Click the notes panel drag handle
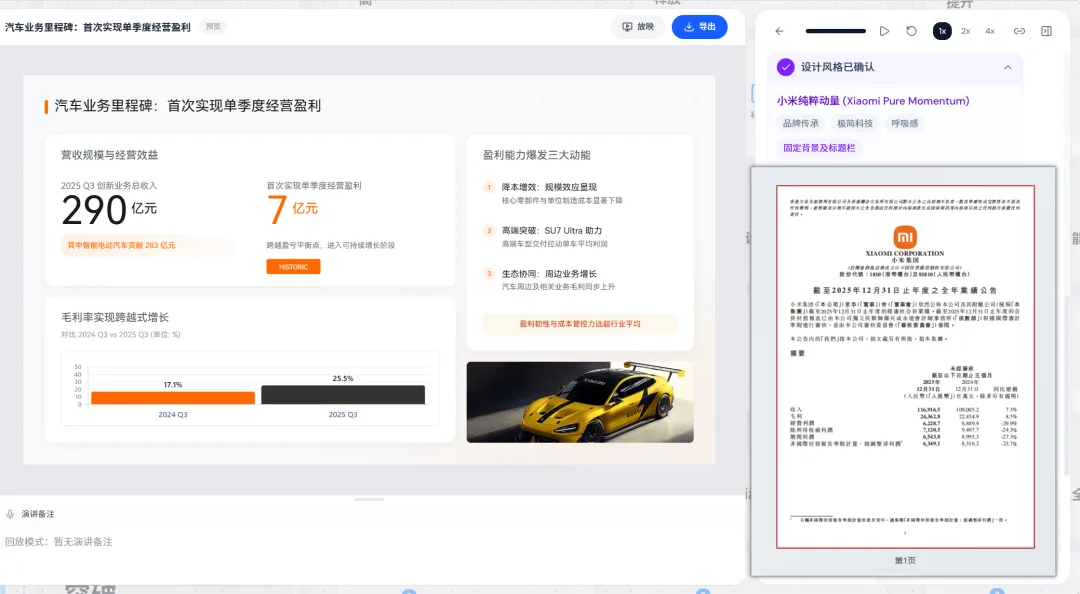The width and height of the screenshot is (1080, 594). point(369,499)
